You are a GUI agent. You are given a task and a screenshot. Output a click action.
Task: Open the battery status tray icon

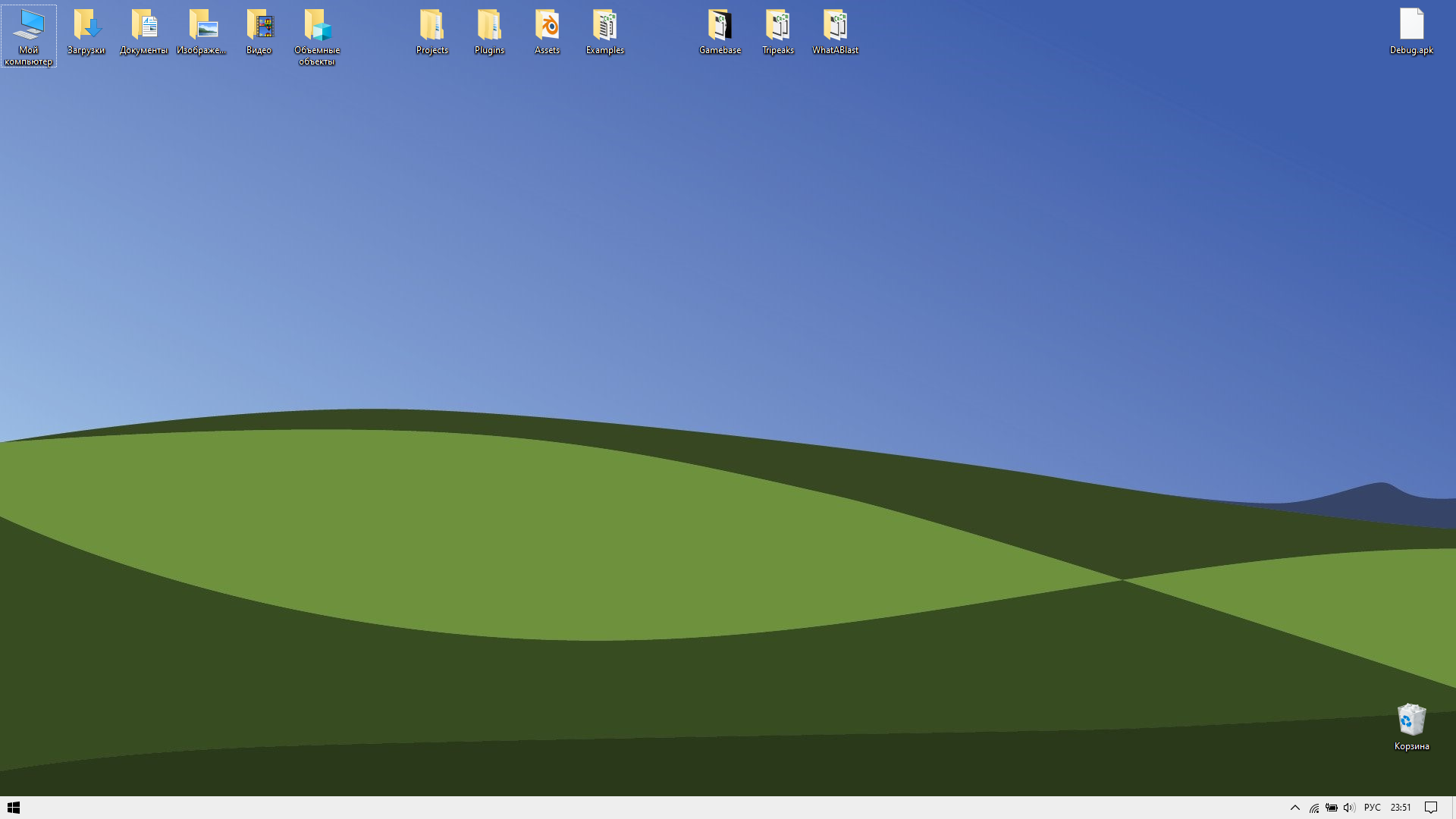[1332, 808]
